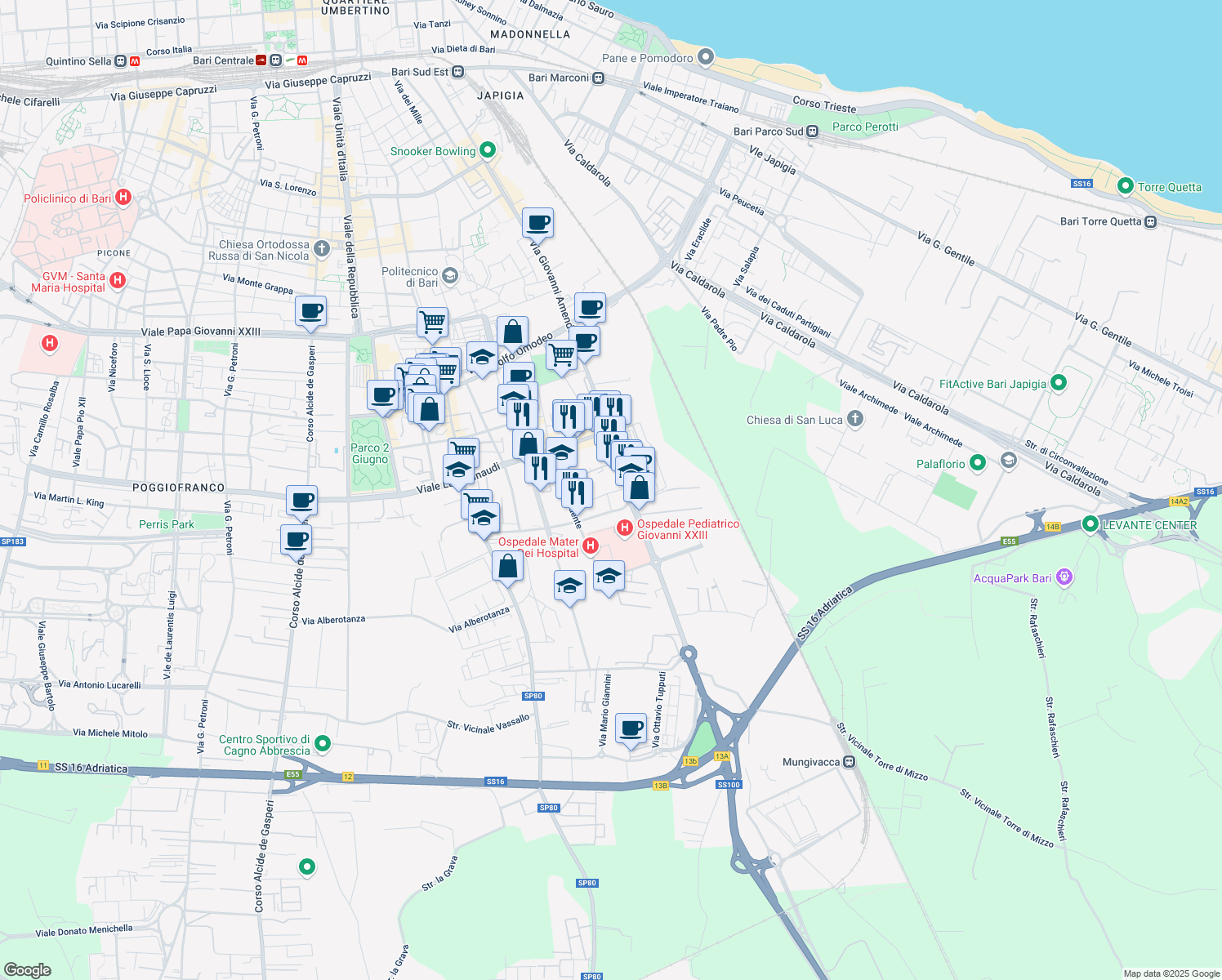The height and width of the screenshot is (980, 1222).
Task: Click the school marker right of Mater Dei Hospital
Action: point(609,577)
